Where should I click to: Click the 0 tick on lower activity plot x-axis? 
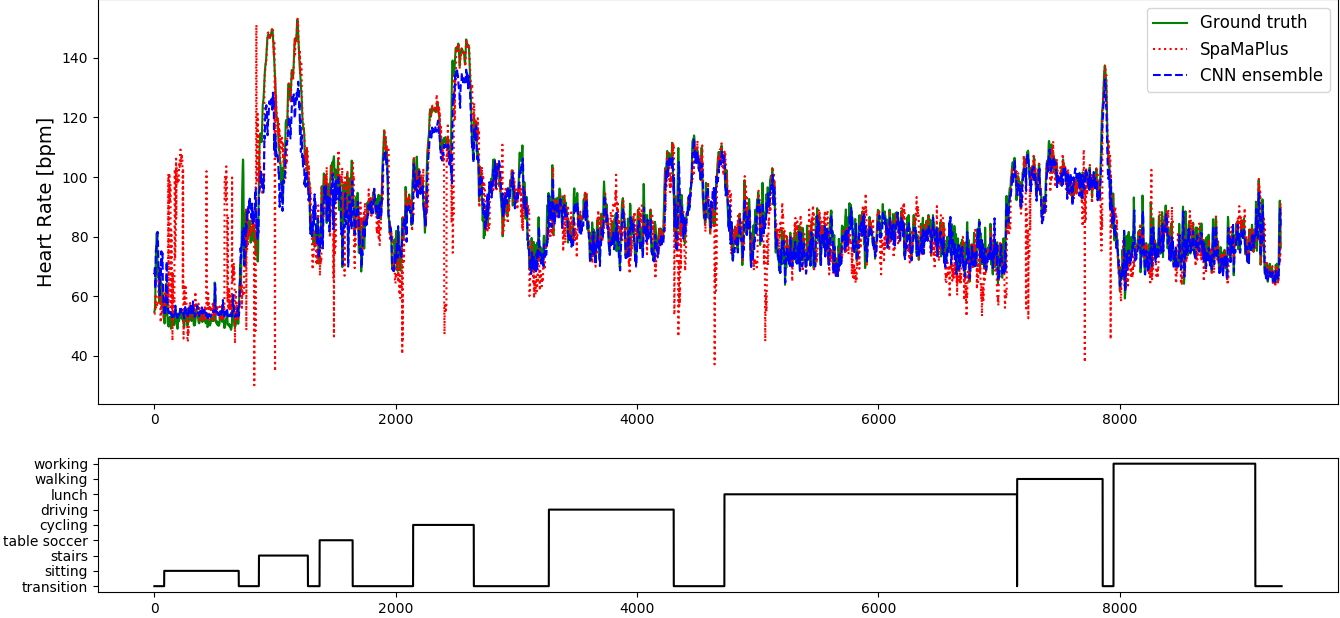click(154, 608)
